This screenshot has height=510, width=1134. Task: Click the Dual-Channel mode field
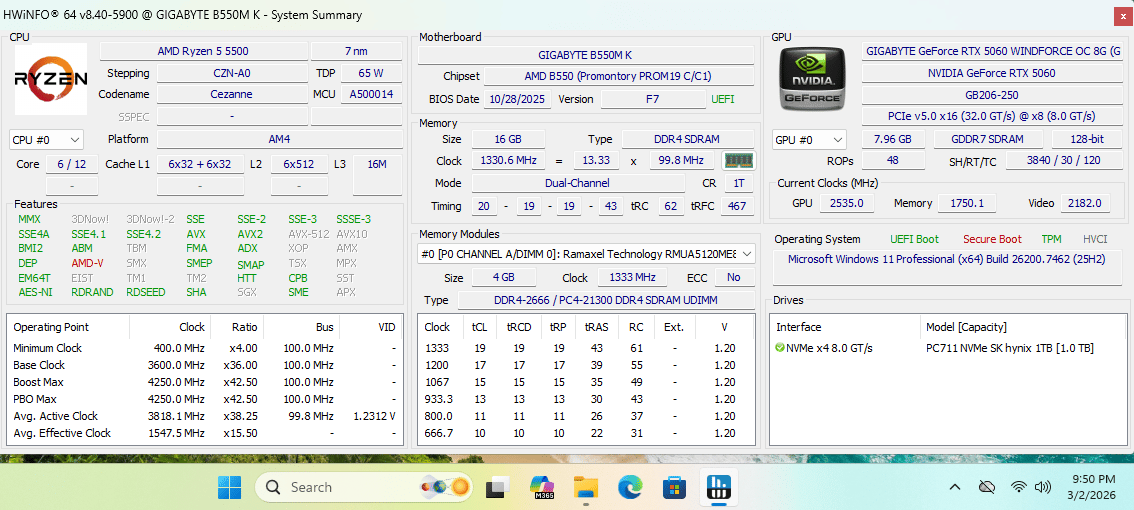(x=577, y=184)
